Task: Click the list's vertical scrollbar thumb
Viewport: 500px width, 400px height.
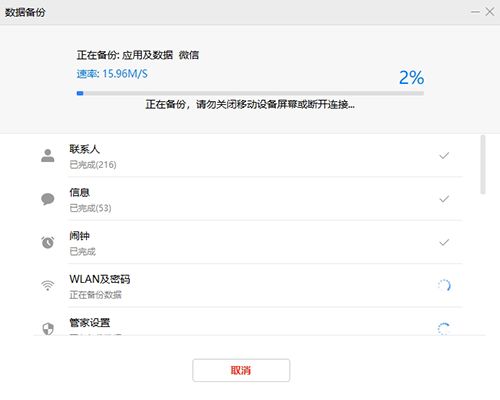Action: tap(483, 164)
